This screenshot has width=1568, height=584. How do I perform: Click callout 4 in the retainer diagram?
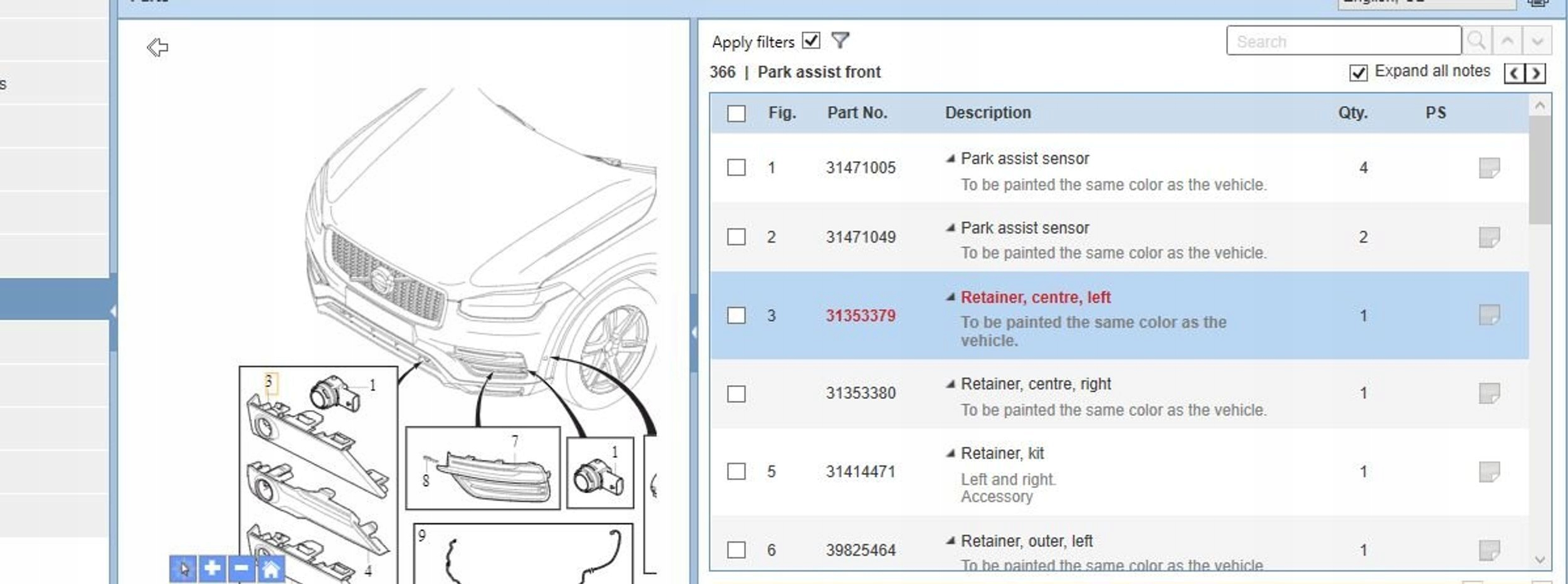[368, 571]
